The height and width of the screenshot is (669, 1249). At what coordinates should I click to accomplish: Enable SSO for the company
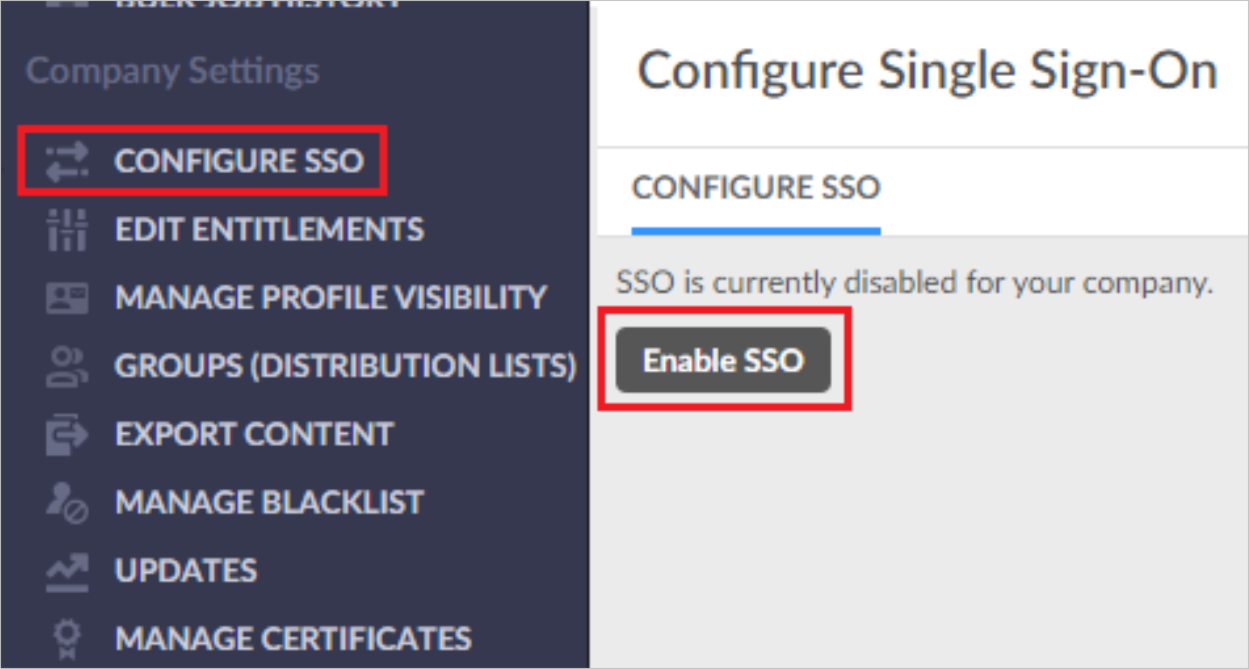point(723,360)
